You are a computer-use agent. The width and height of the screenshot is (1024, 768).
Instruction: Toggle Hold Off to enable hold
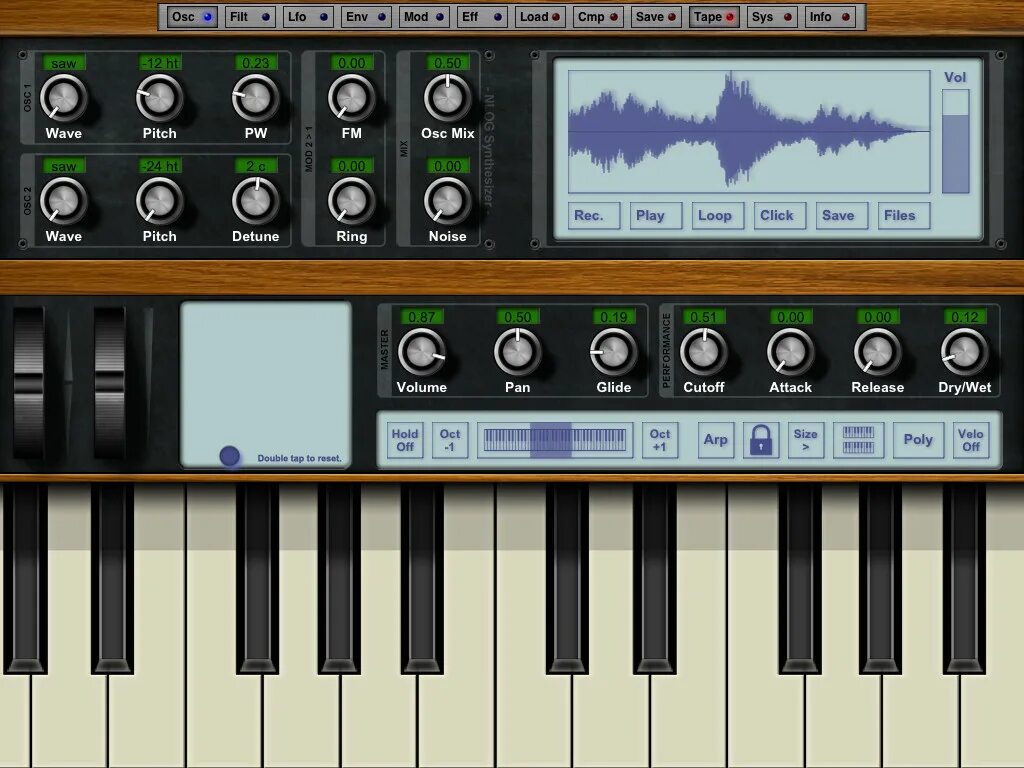pyautogui.click(x=404, y=440)
